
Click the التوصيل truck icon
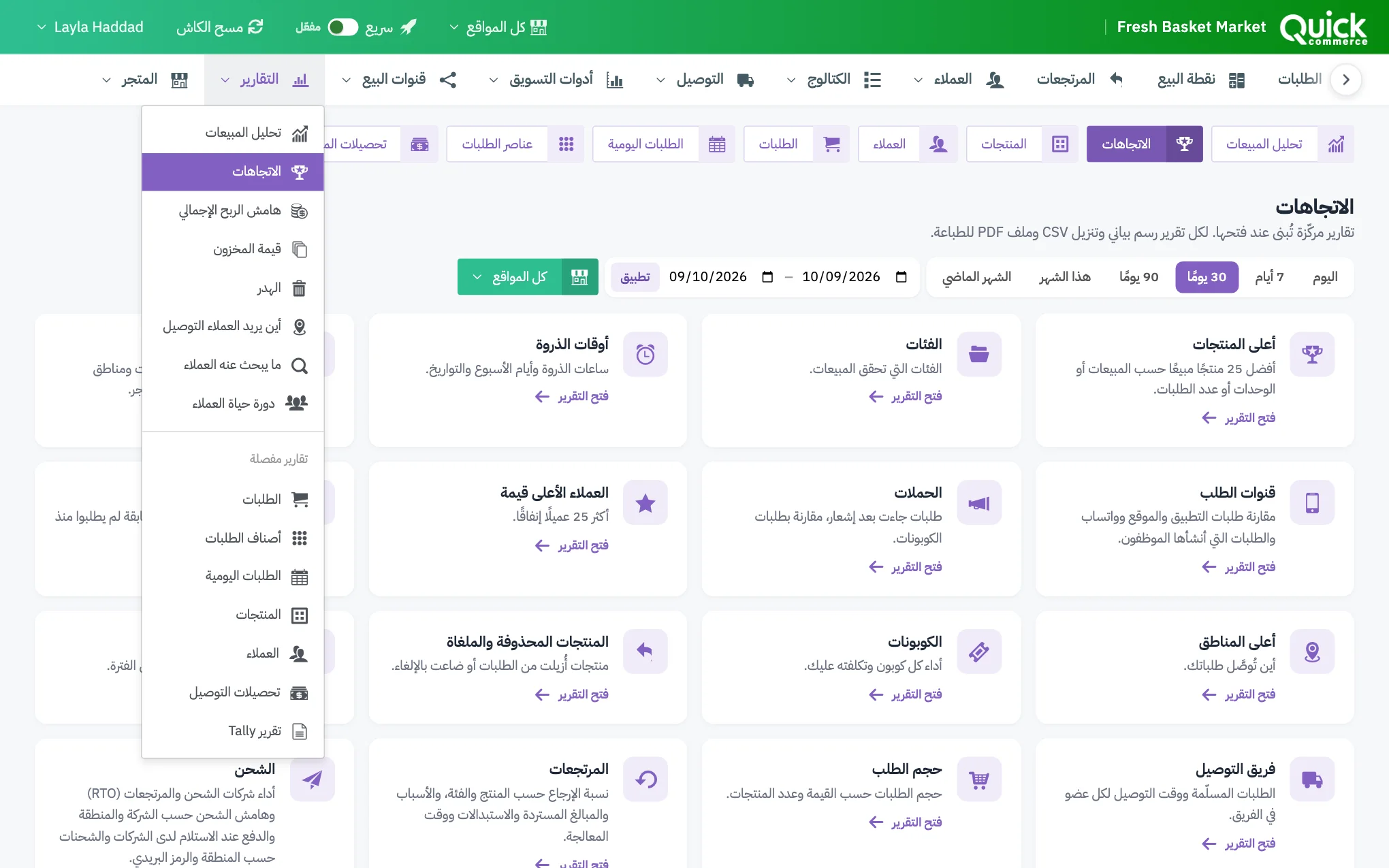tap(746, 80)
